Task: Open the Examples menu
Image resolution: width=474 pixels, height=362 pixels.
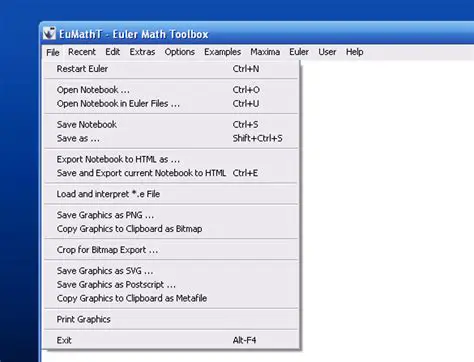Action: coord(222,52)
